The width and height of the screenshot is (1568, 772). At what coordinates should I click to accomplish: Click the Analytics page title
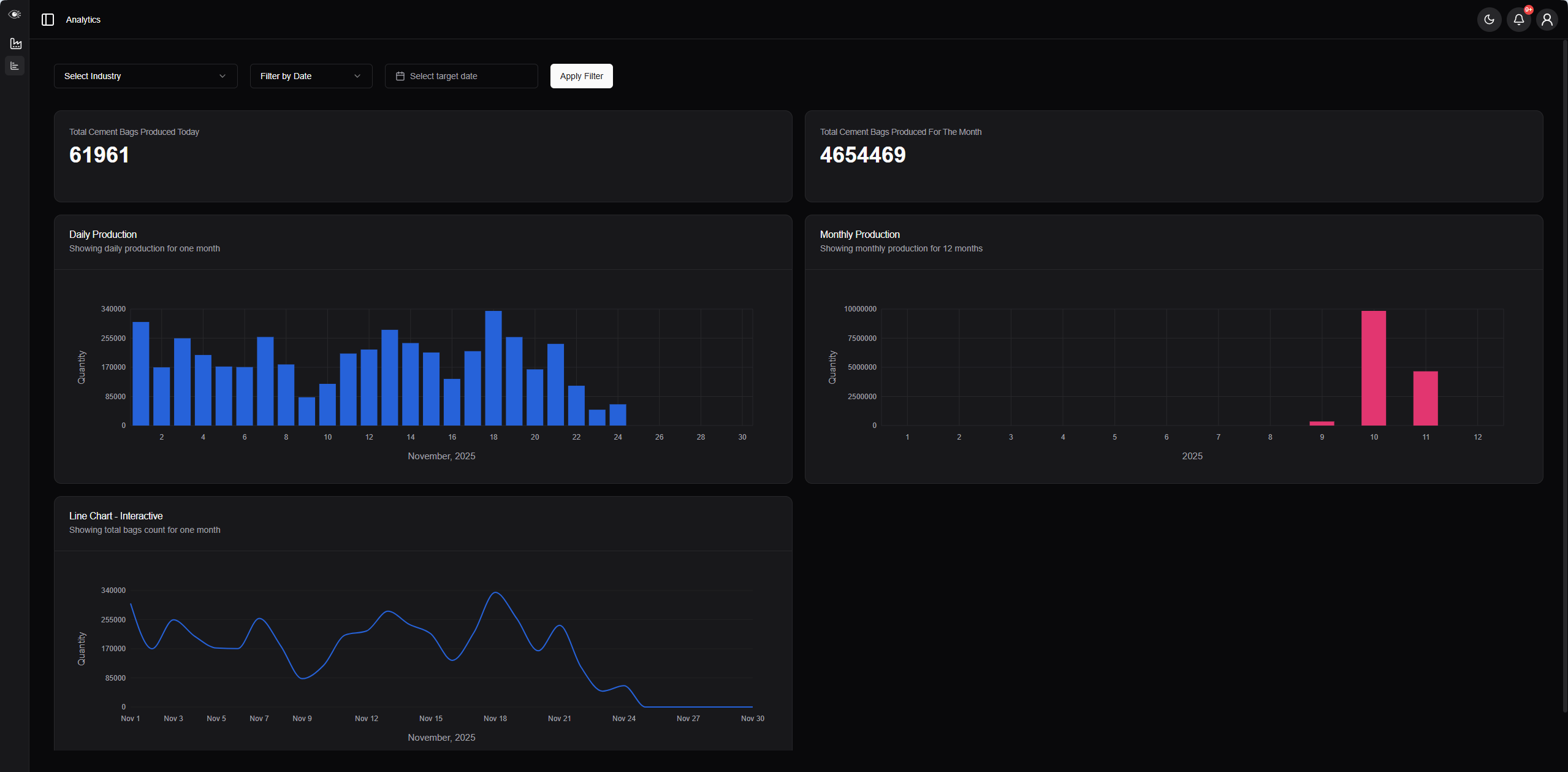83,20
